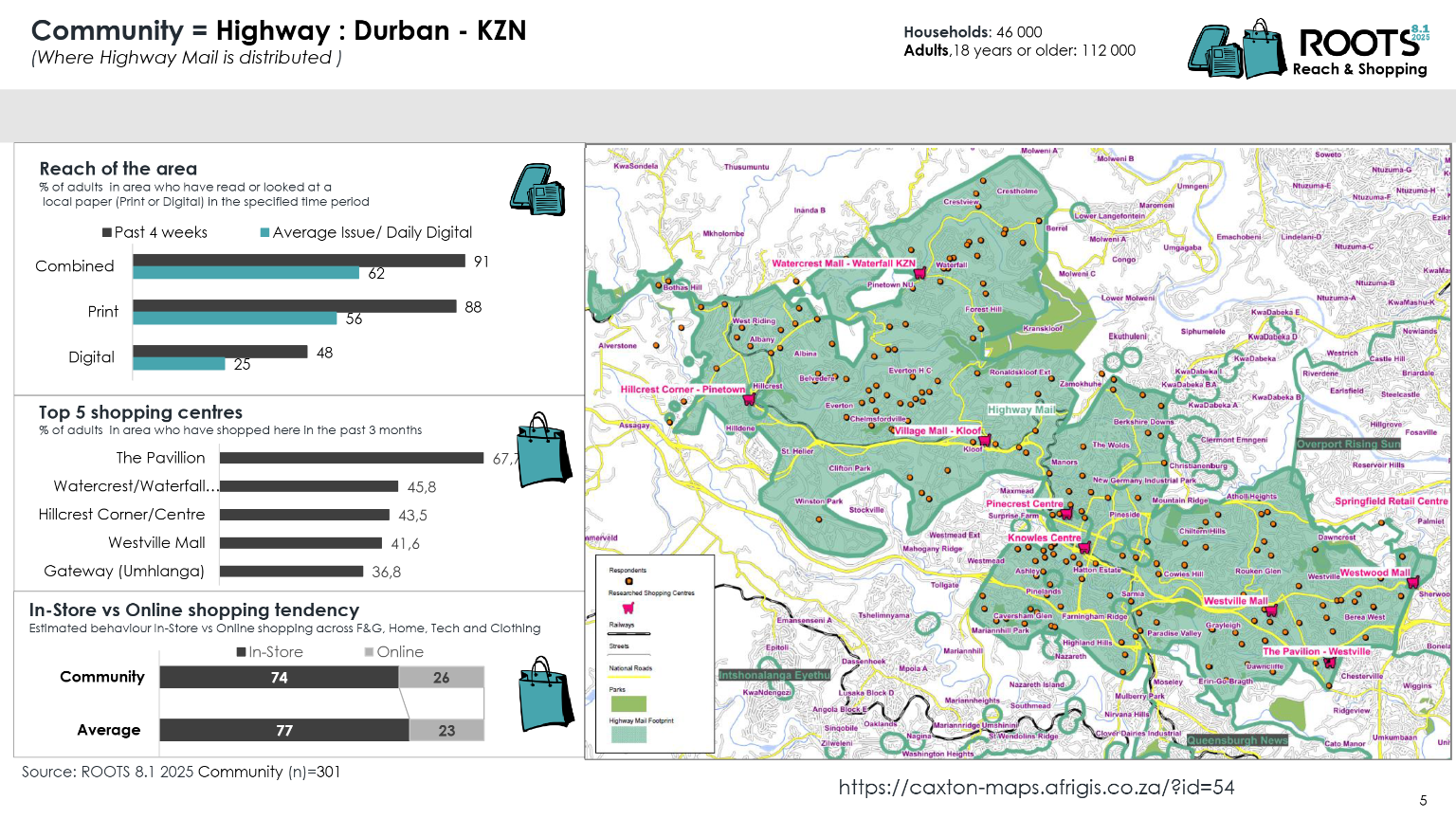Click The Pavillion bar in shopping chart
1456x819 pixels.
(x=352, y=458)
